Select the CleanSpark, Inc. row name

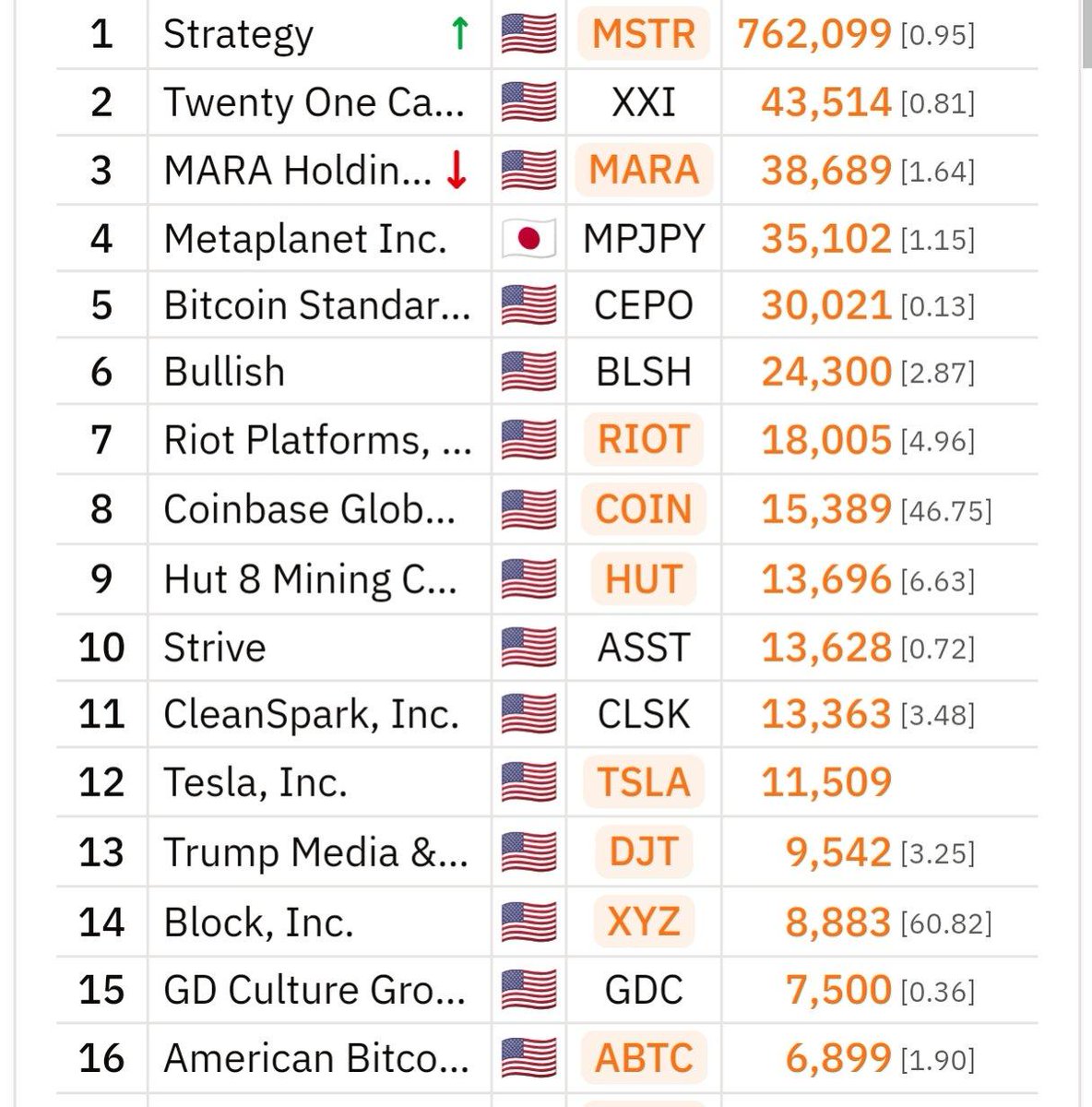point(311,715)
